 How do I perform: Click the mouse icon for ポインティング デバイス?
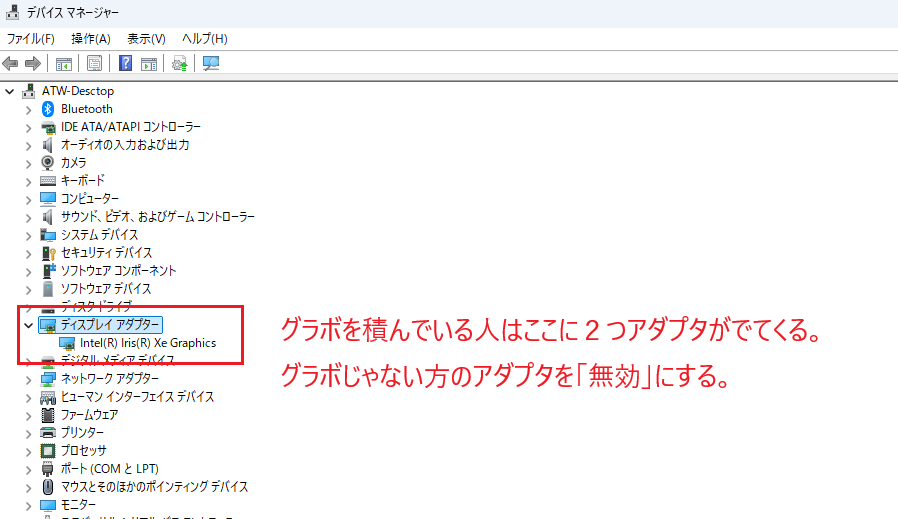(x=48, y=487)
